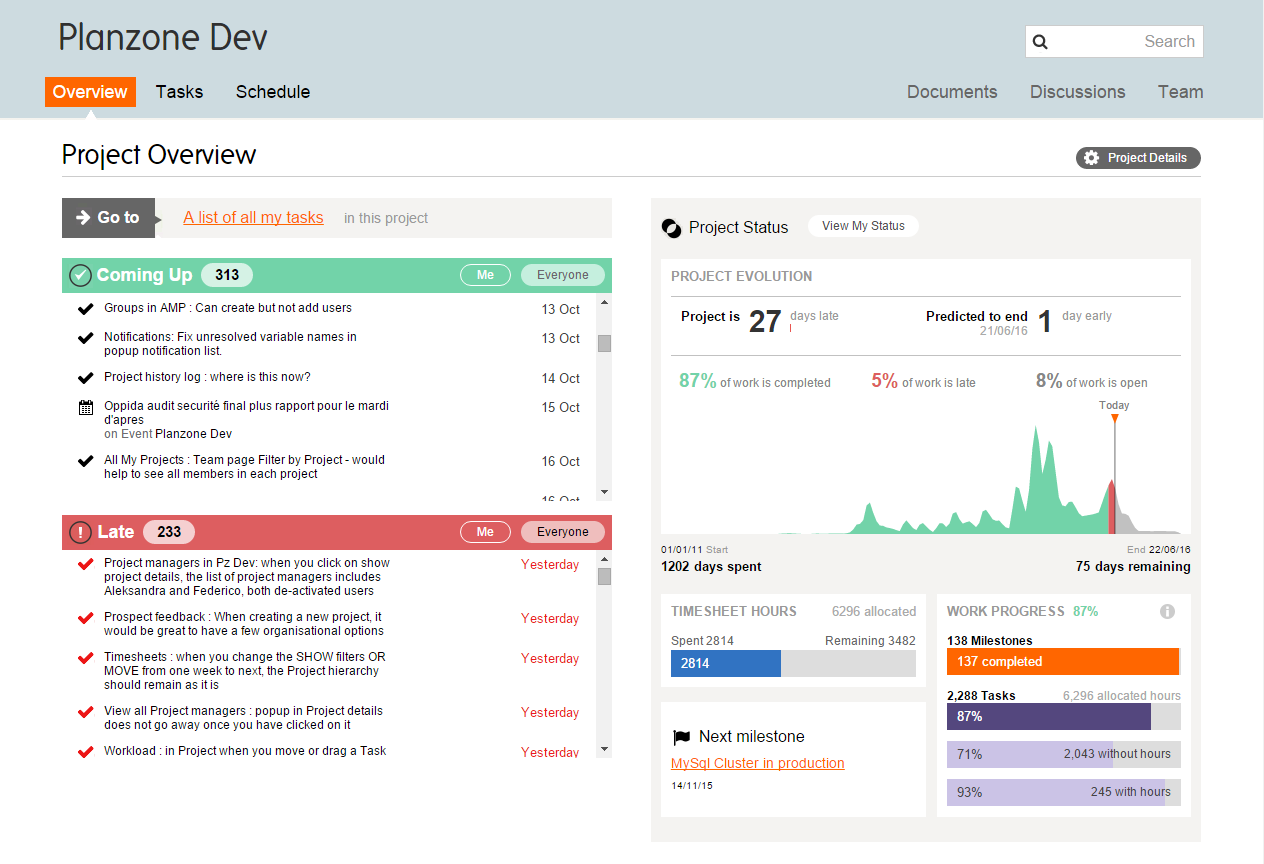Click the checkmark circle icon in Coming Up header
The width and height of the screenshot is (1264, 864).
coord(80,274)
